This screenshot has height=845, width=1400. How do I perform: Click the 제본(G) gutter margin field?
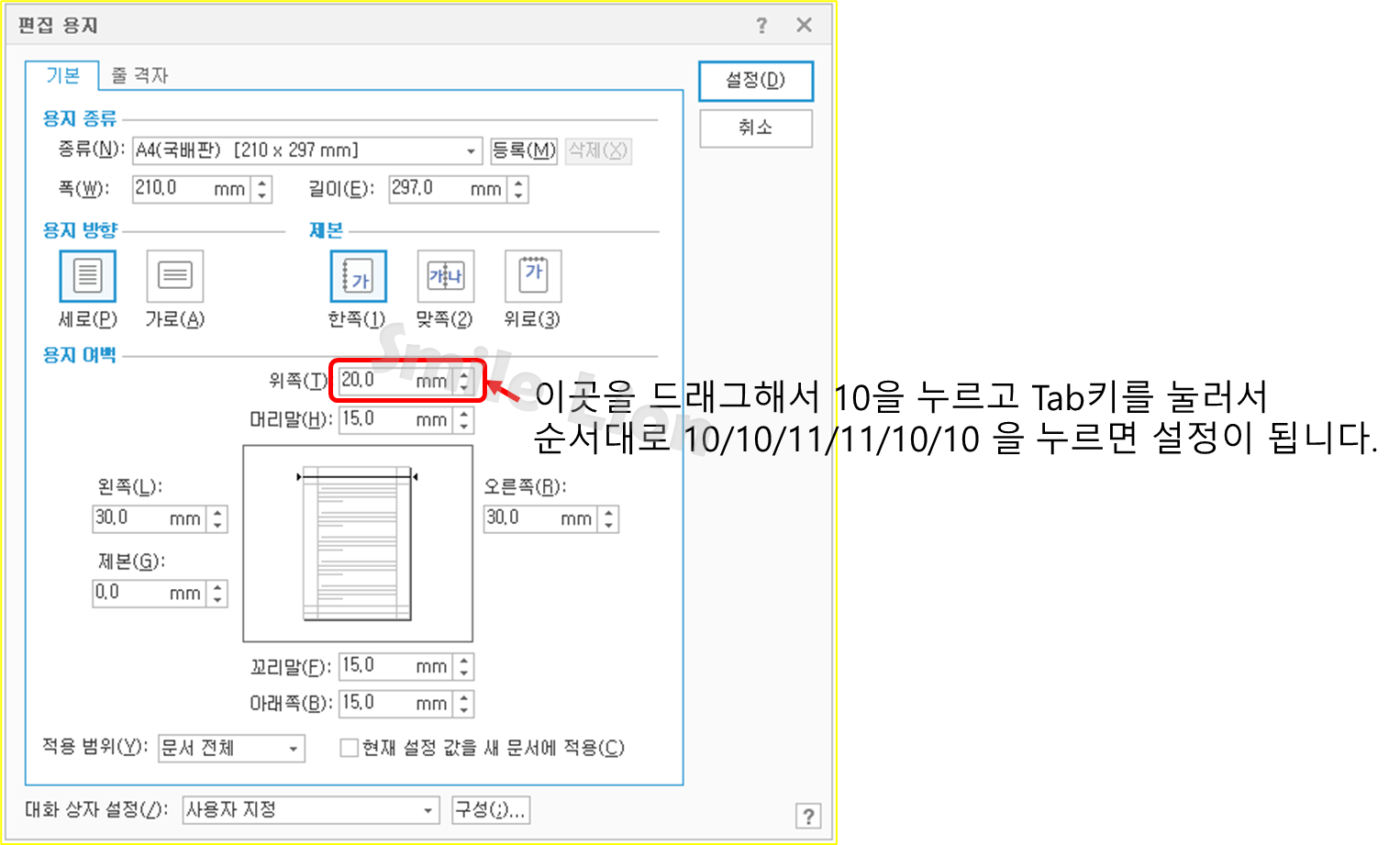[150, 594]
